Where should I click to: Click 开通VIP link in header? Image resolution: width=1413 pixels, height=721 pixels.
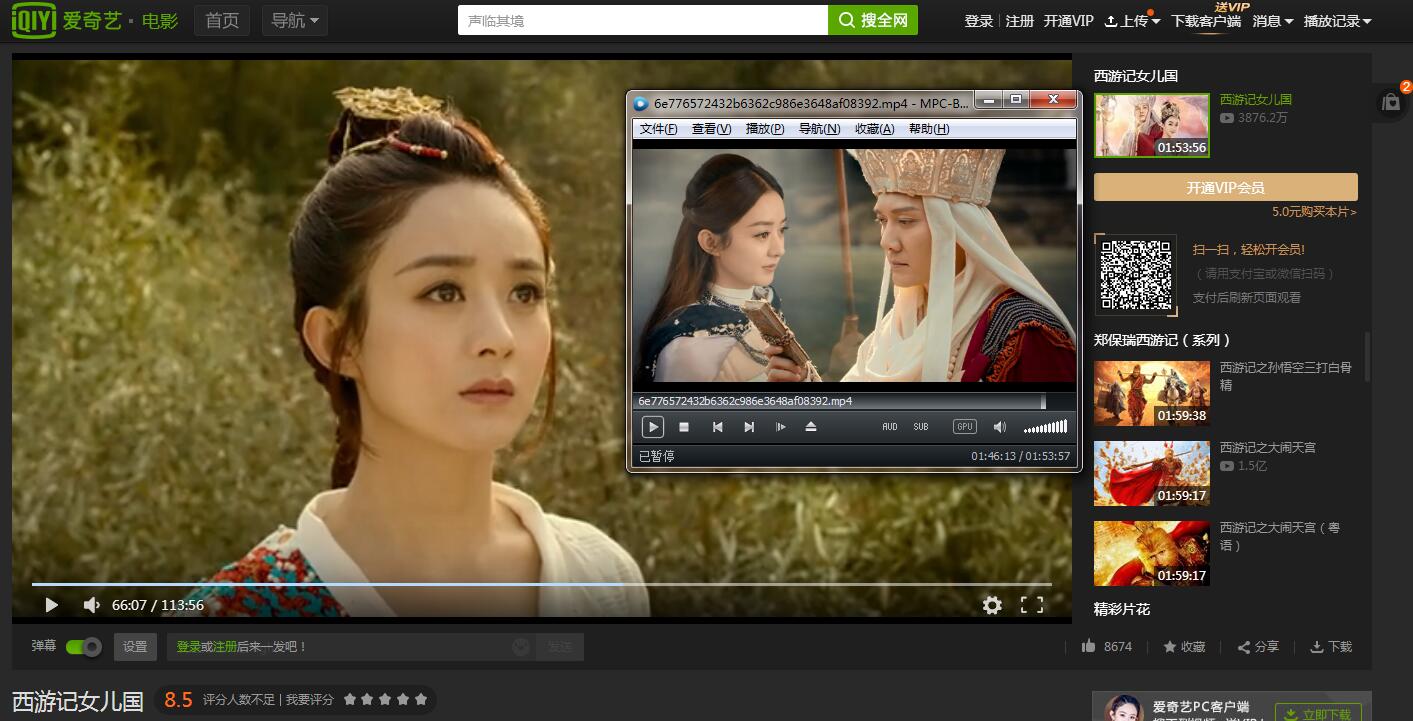click(1069, 21)
